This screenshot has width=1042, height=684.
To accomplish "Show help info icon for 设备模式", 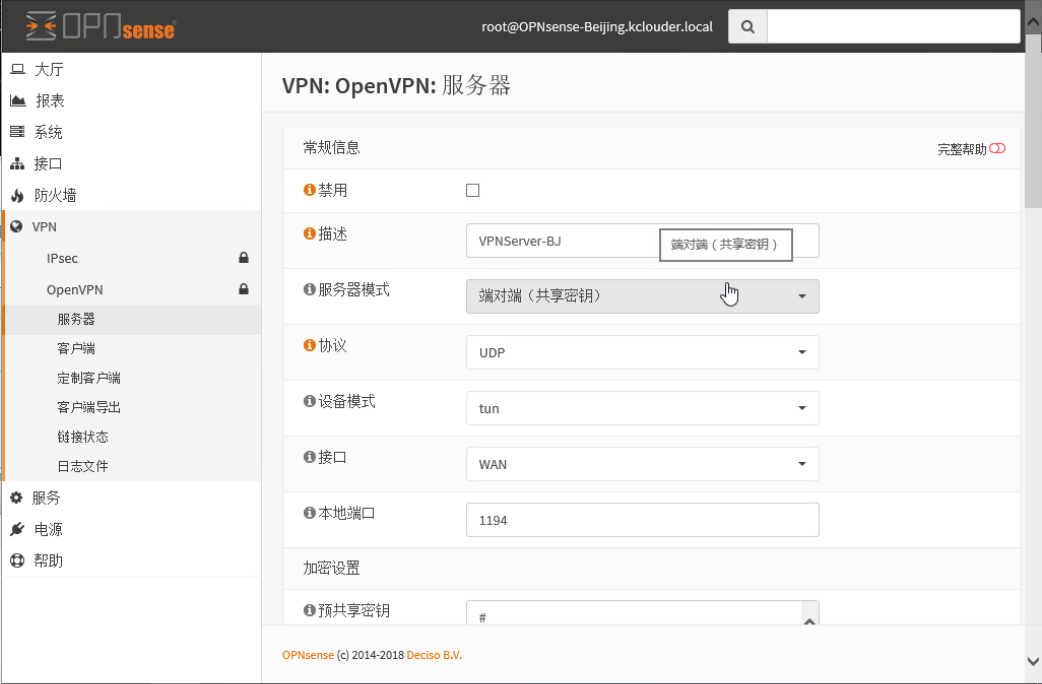I will (x=309, y=401).
